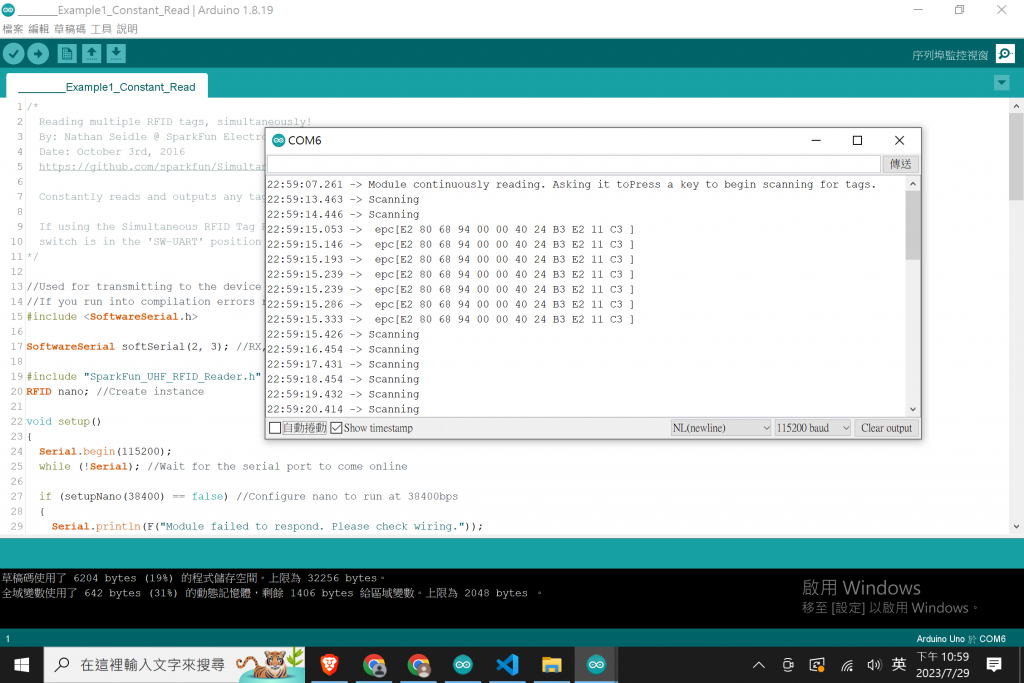
Task: Focus the COM6 serial input field
Action: tap(574, 164)
